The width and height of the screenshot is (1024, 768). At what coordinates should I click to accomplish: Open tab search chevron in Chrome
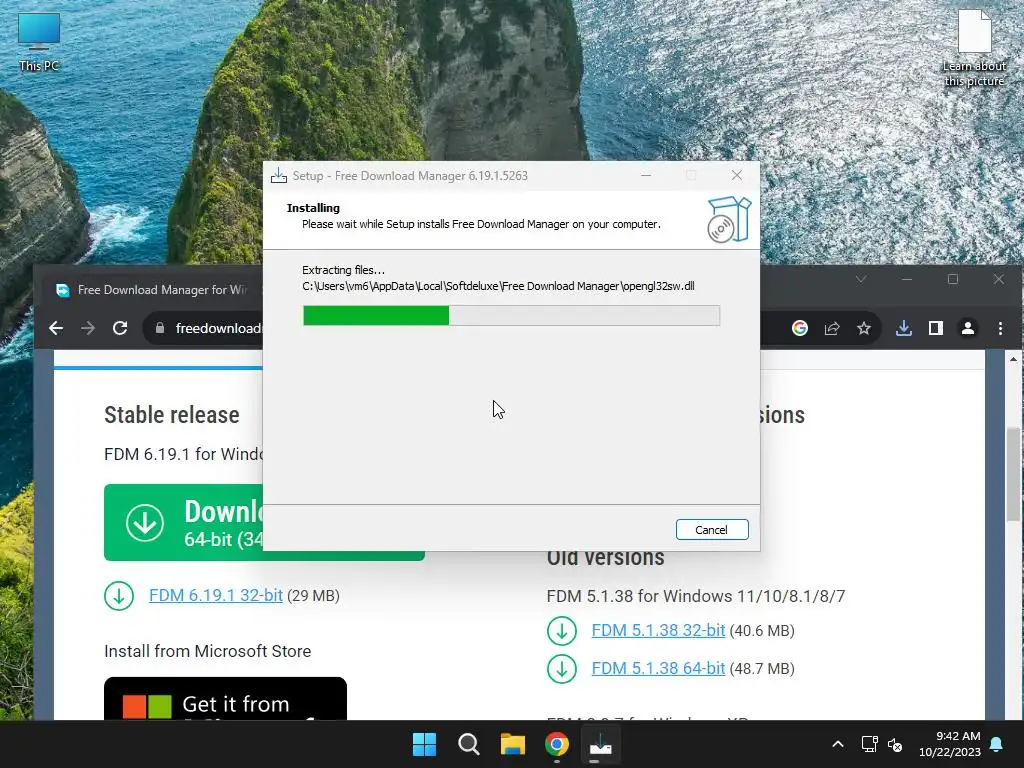click(x=861, y=280)
